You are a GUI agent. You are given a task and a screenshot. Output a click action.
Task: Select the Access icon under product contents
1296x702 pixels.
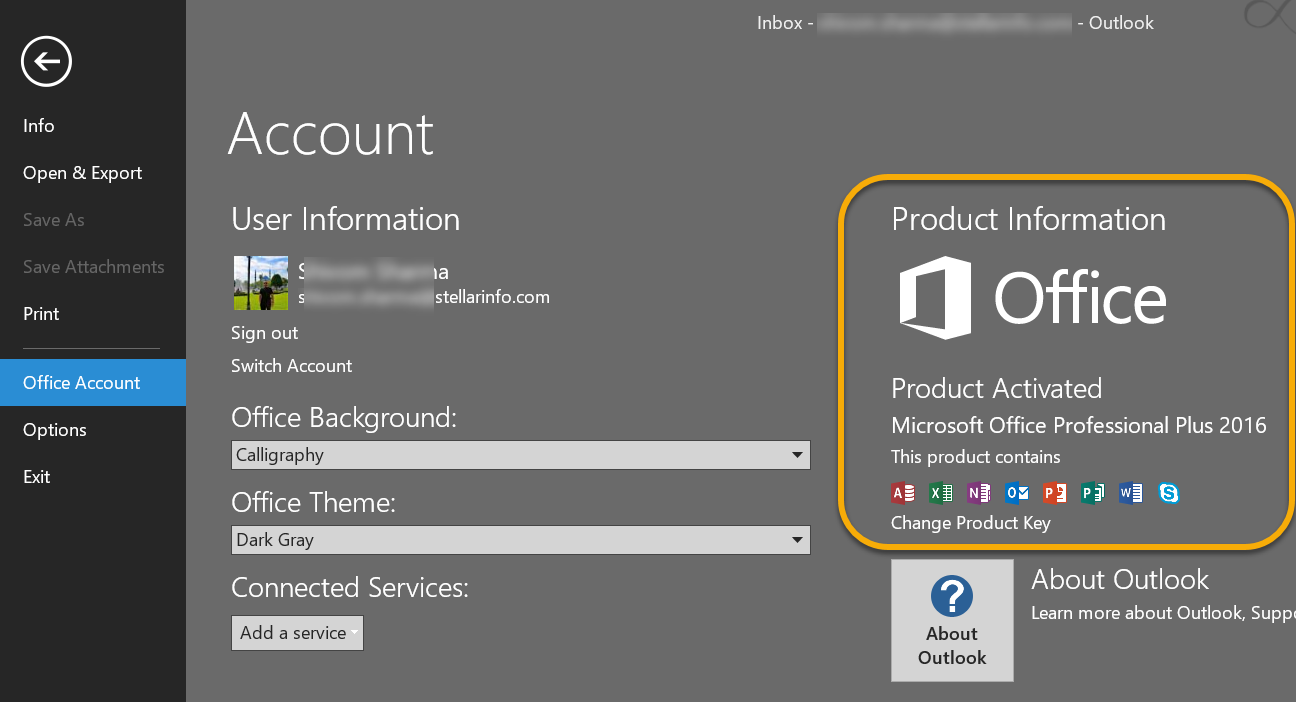[x=903, y=492]
